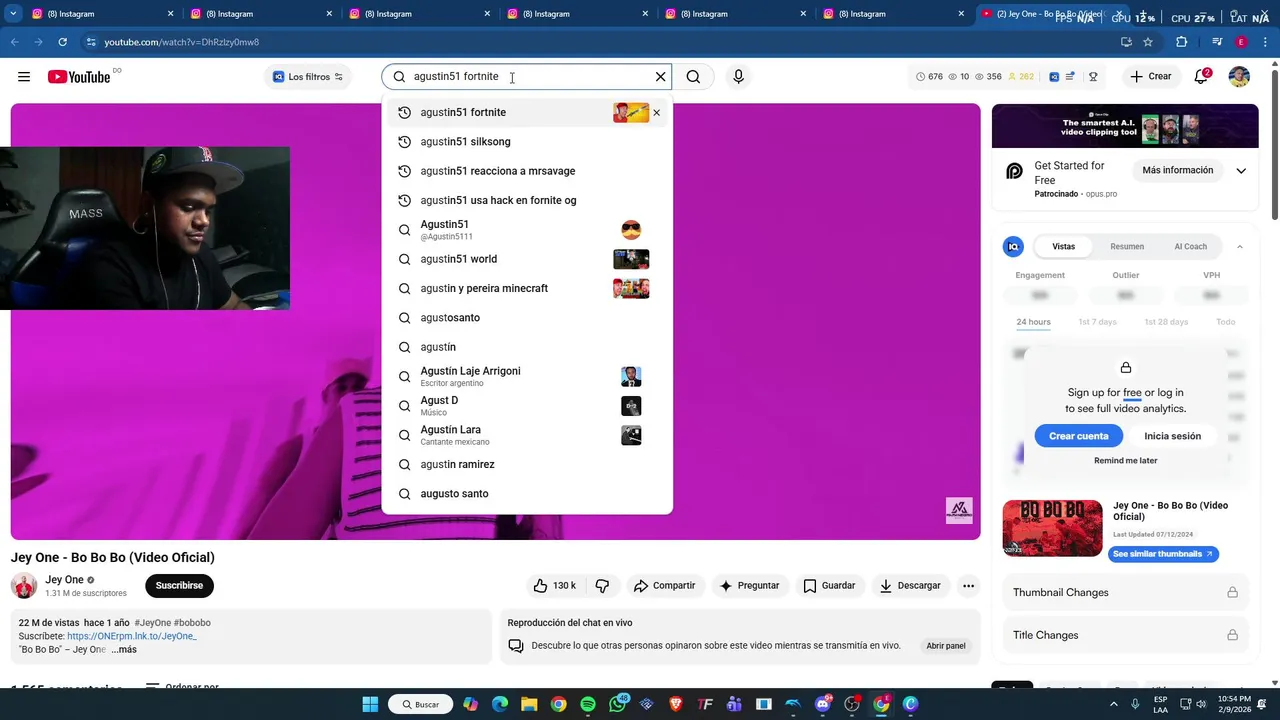Start voice search with the microphone
Image resolution: width=1280 pixels, height=720 pixels.
tap(738, 77)
